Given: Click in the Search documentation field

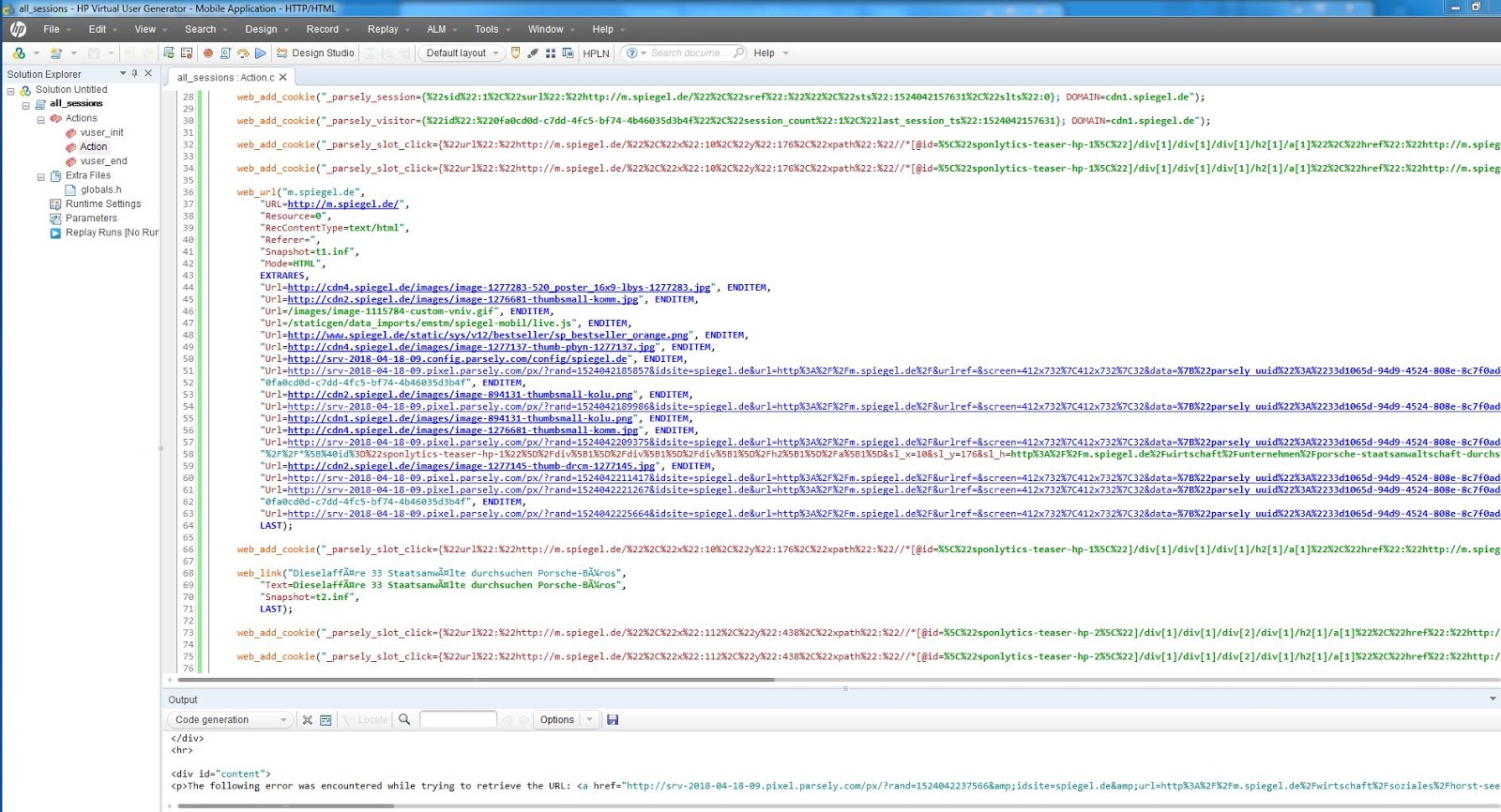Looking at the screenshot, I should (690, 53).
